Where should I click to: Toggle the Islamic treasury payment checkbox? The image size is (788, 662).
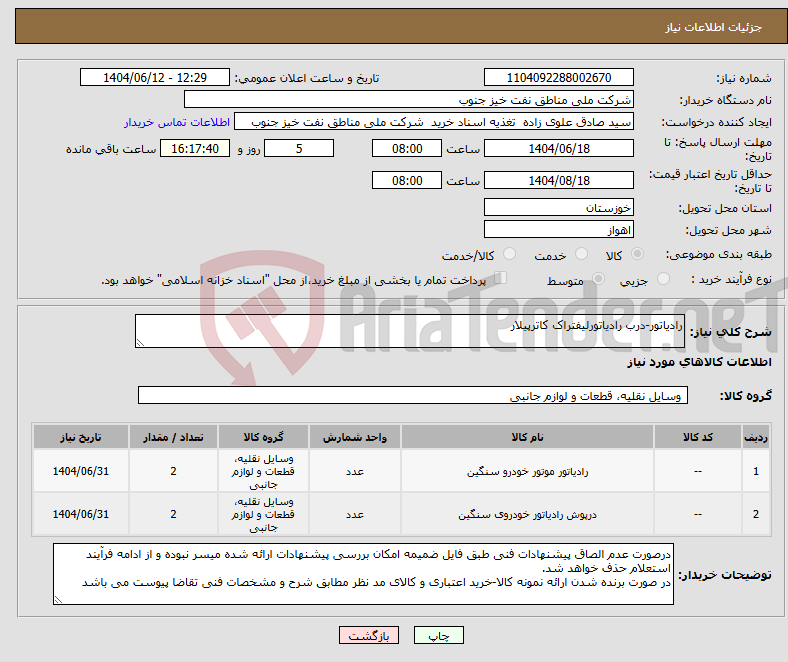click(501, 278)
